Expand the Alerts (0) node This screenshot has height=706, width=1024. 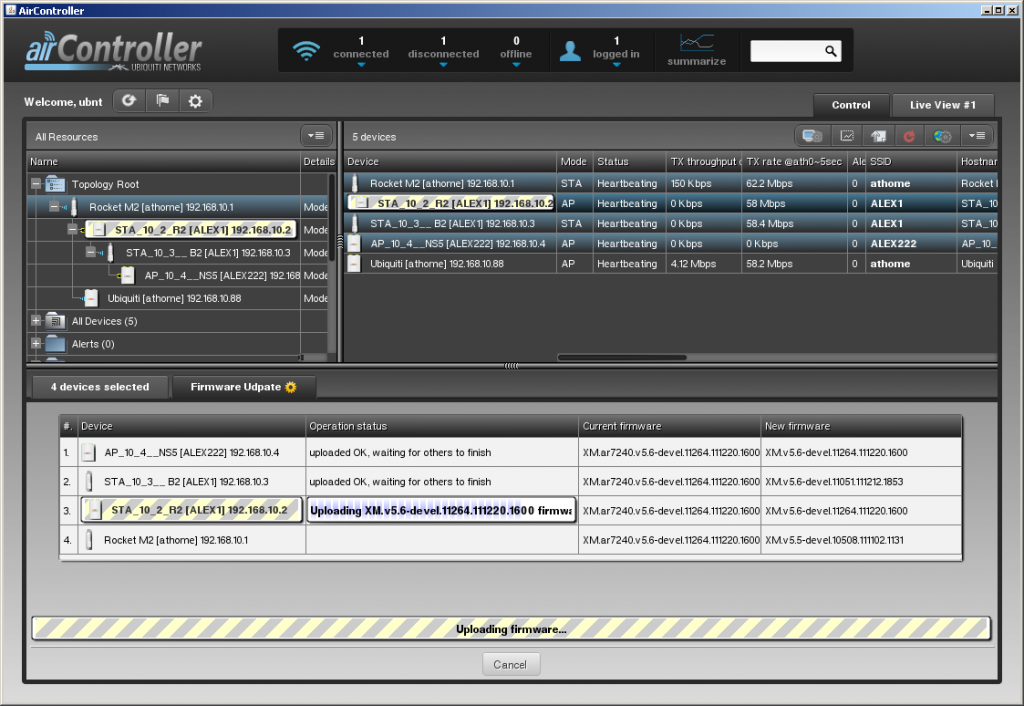[x=37, y=344]
